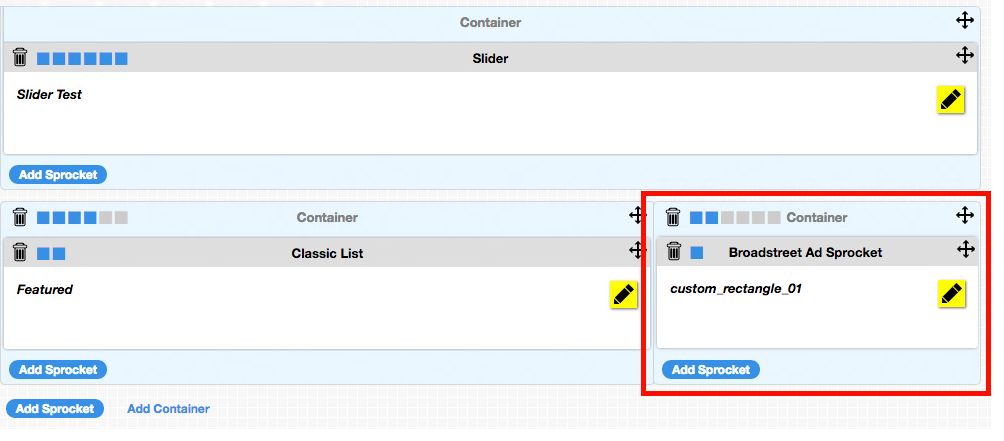Click Add Sprocket under Broadstreet Ad container
1004x441 pixels.
point(711,369)
